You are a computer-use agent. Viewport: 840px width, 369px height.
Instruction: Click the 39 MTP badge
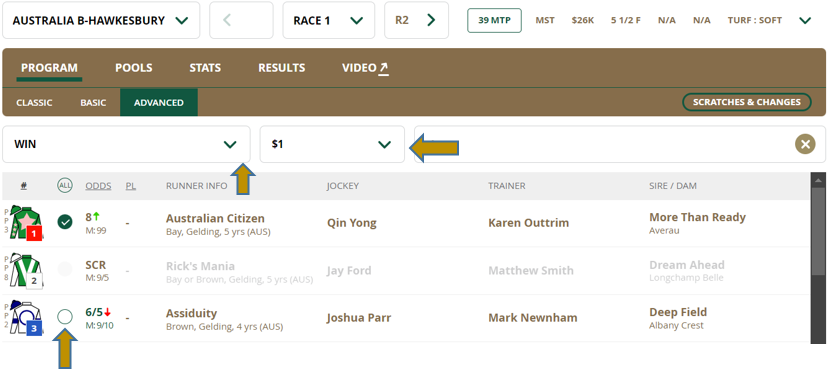point(494,20)
